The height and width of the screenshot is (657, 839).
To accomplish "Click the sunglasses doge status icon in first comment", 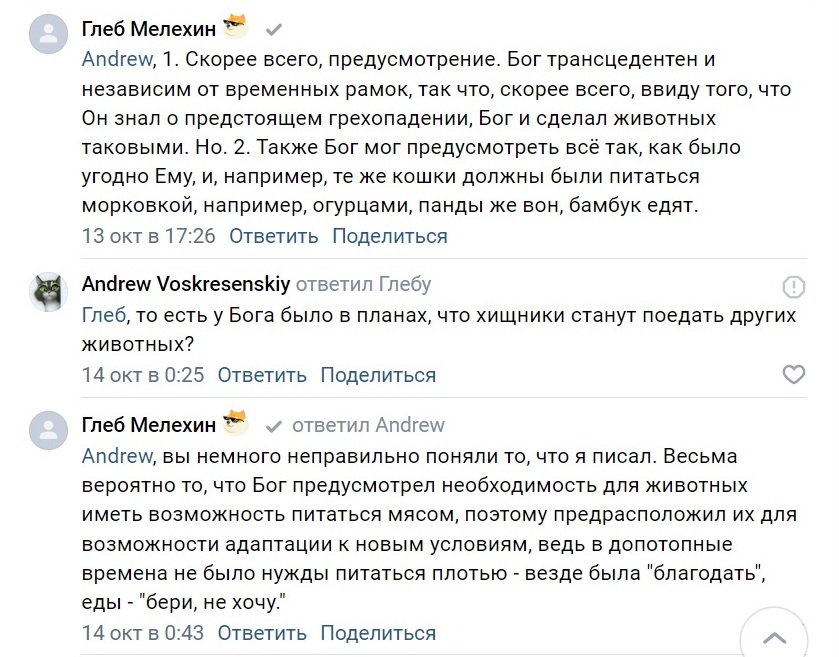I will tap(235, 27).
